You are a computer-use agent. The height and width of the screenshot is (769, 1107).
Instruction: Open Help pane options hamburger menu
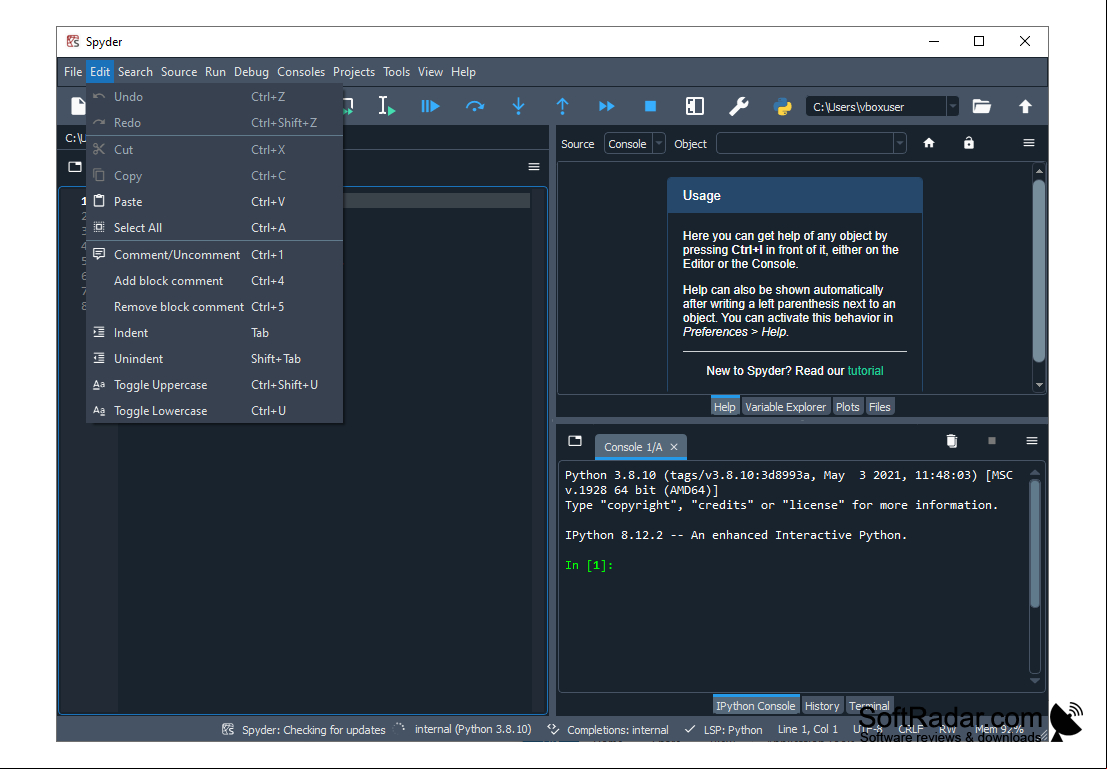tap(1029, 143)
